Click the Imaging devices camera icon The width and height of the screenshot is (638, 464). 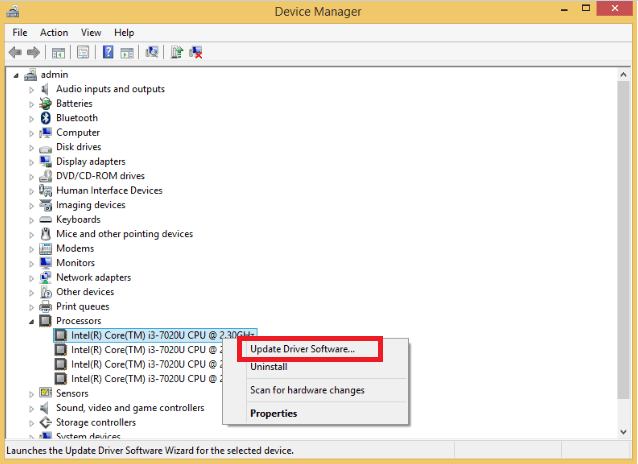(x=46, y=205)
